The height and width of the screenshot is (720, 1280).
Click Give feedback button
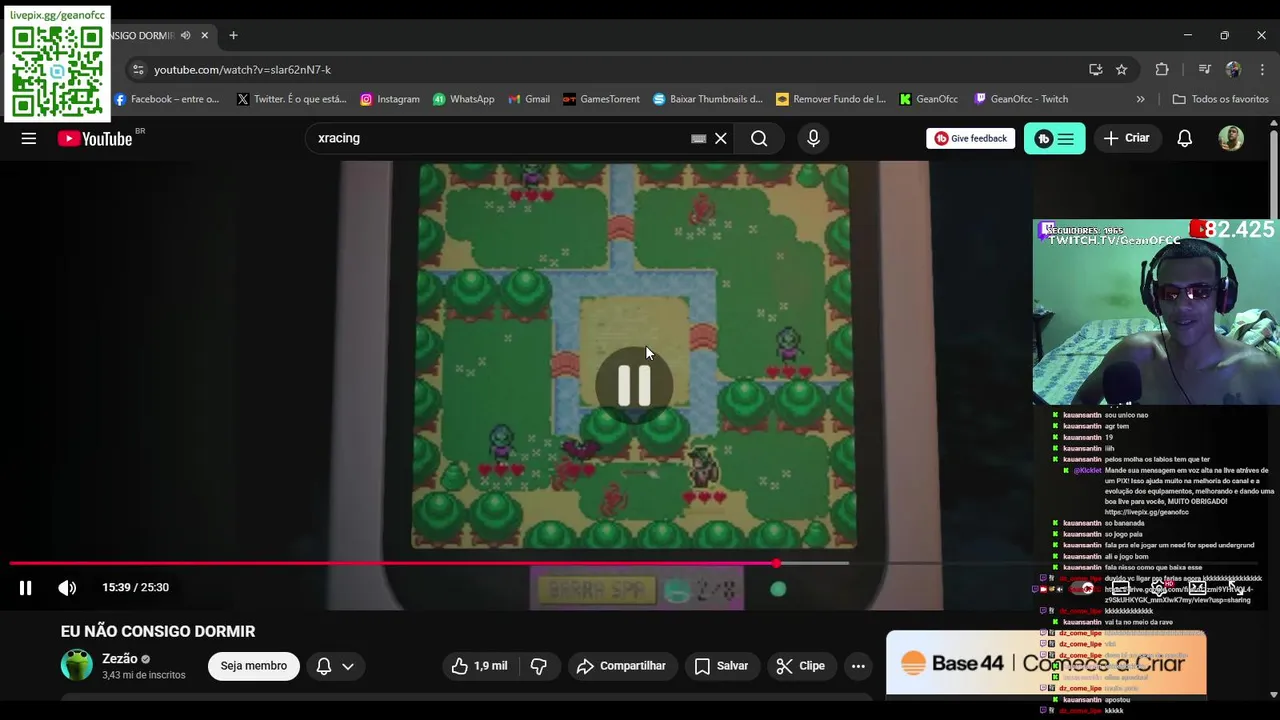pos(970,139)
